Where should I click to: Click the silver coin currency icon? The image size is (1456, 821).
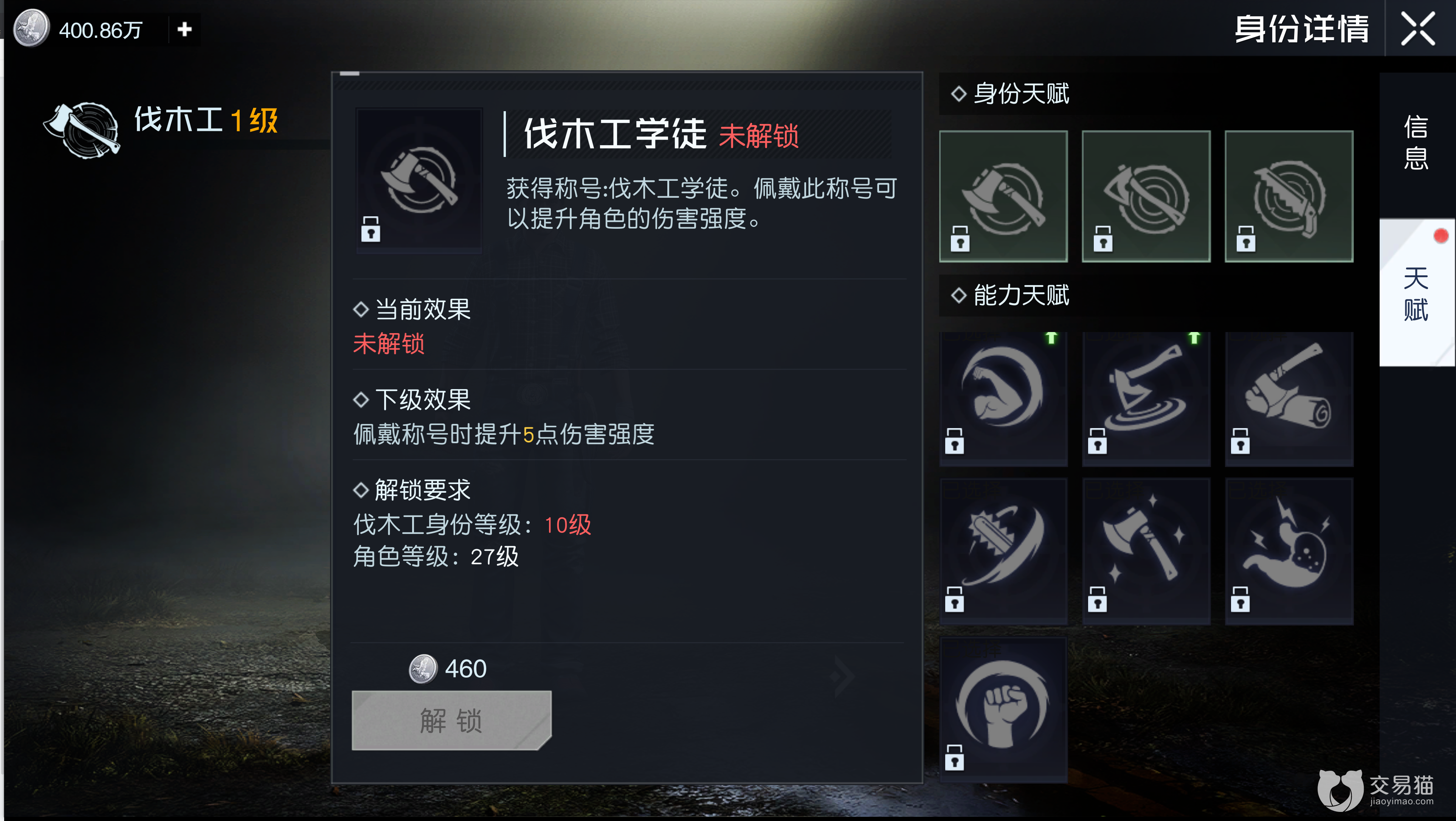click(31, 28)
